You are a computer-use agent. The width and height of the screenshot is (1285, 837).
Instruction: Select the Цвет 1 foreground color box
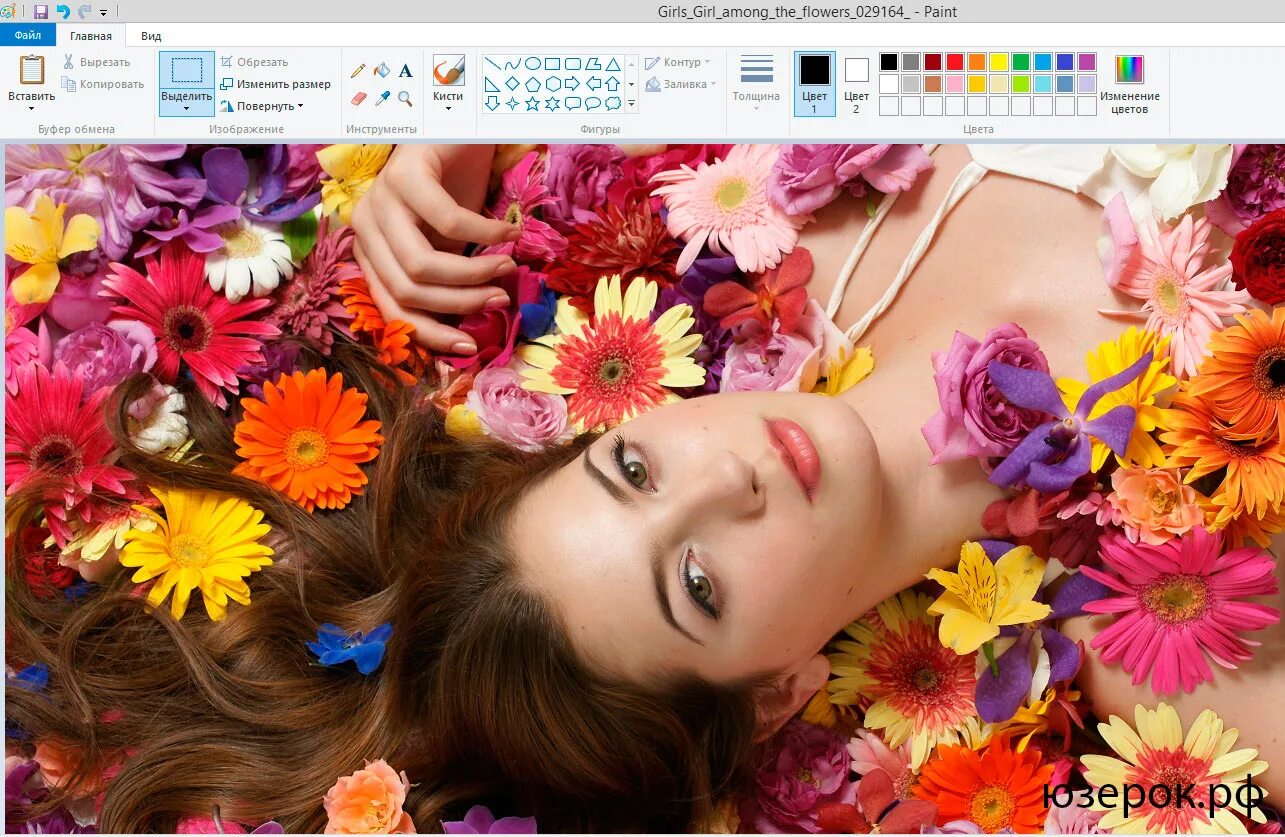coord(814,83)
